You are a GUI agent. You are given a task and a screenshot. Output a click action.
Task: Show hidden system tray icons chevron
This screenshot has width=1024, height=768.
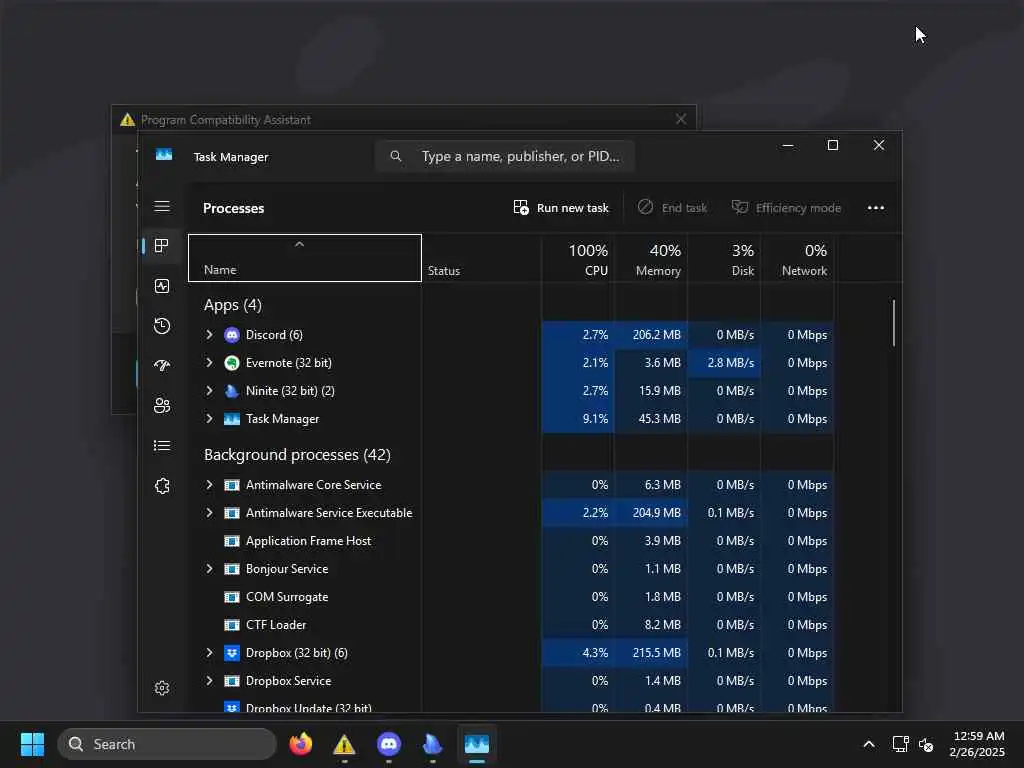click(x=869, y=744)
